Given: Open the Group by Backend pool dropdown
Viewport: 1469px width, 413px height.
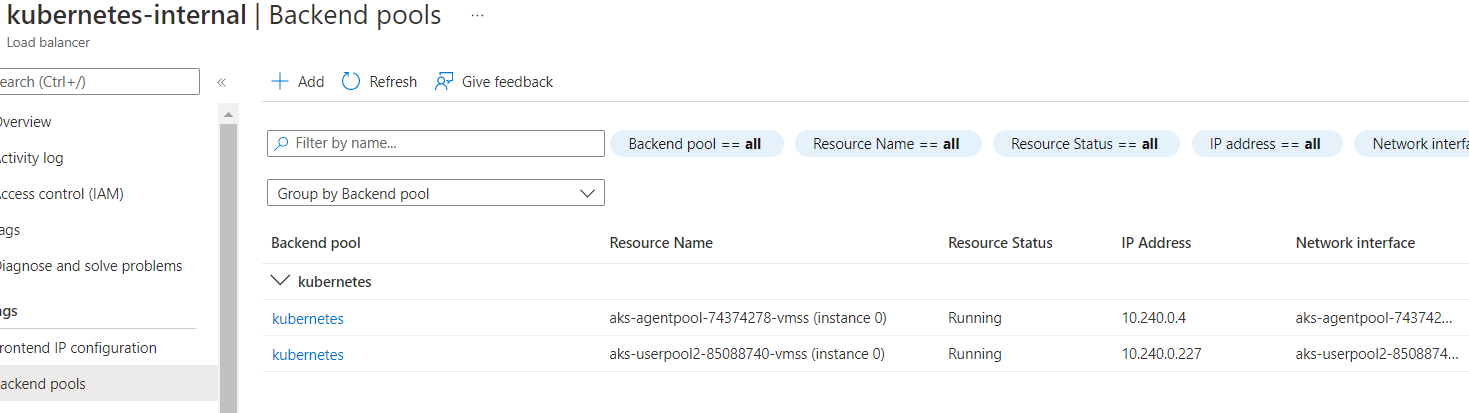Looking at the screenshot, I should pos(436,193).
